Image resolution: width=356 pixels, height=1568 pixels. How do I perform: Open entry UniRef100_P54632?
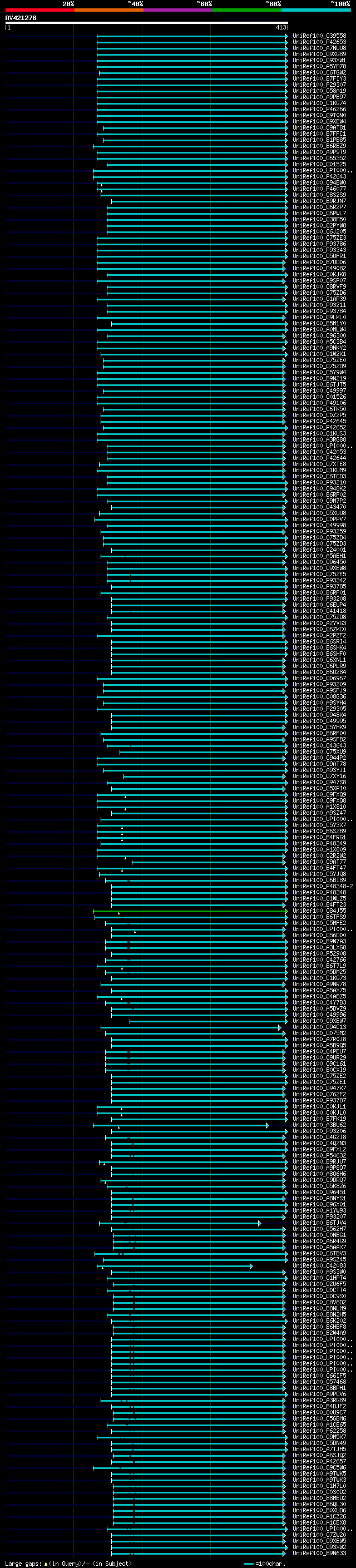319,1156
